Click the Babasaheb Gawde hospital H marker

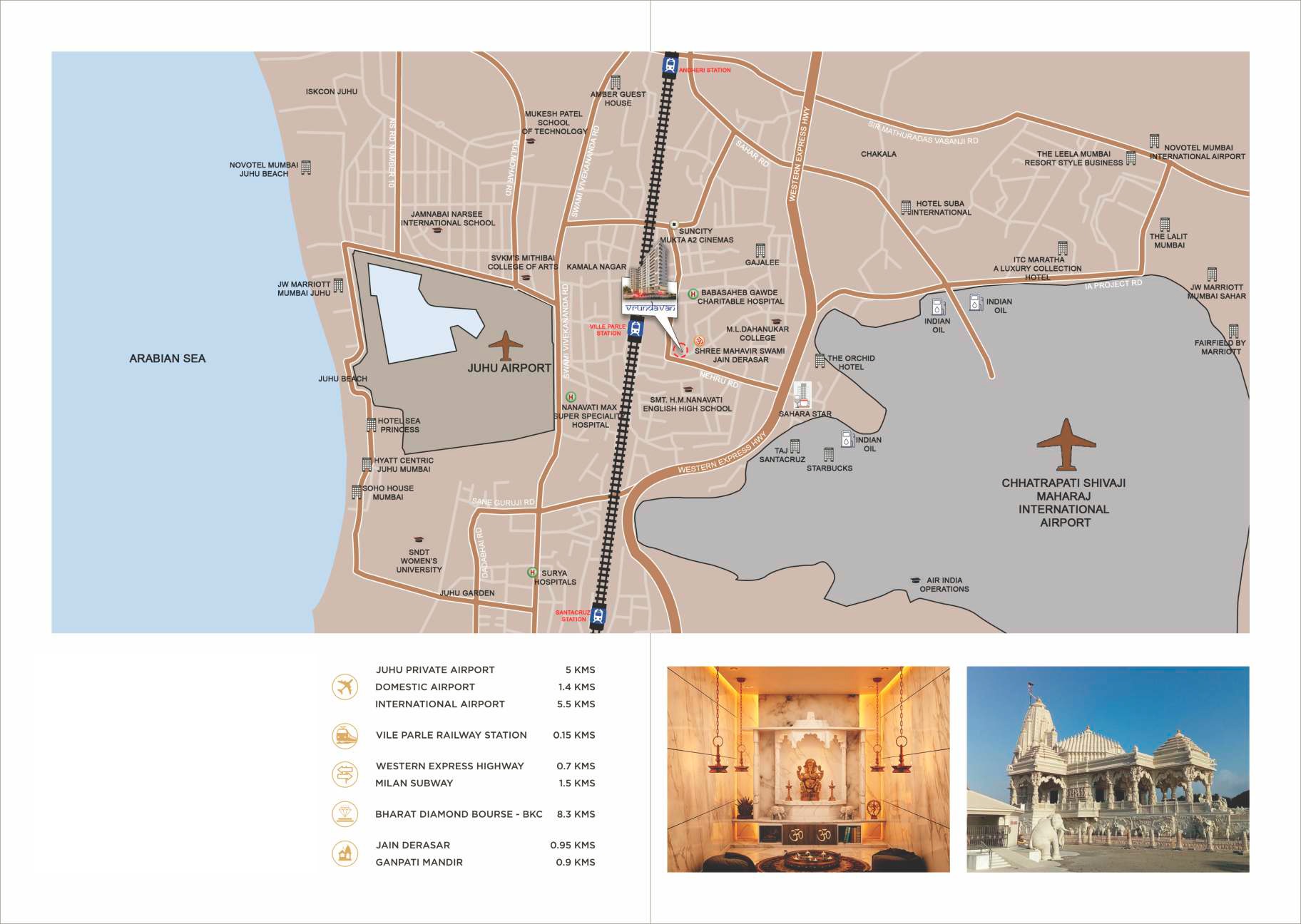pos(693,294)
